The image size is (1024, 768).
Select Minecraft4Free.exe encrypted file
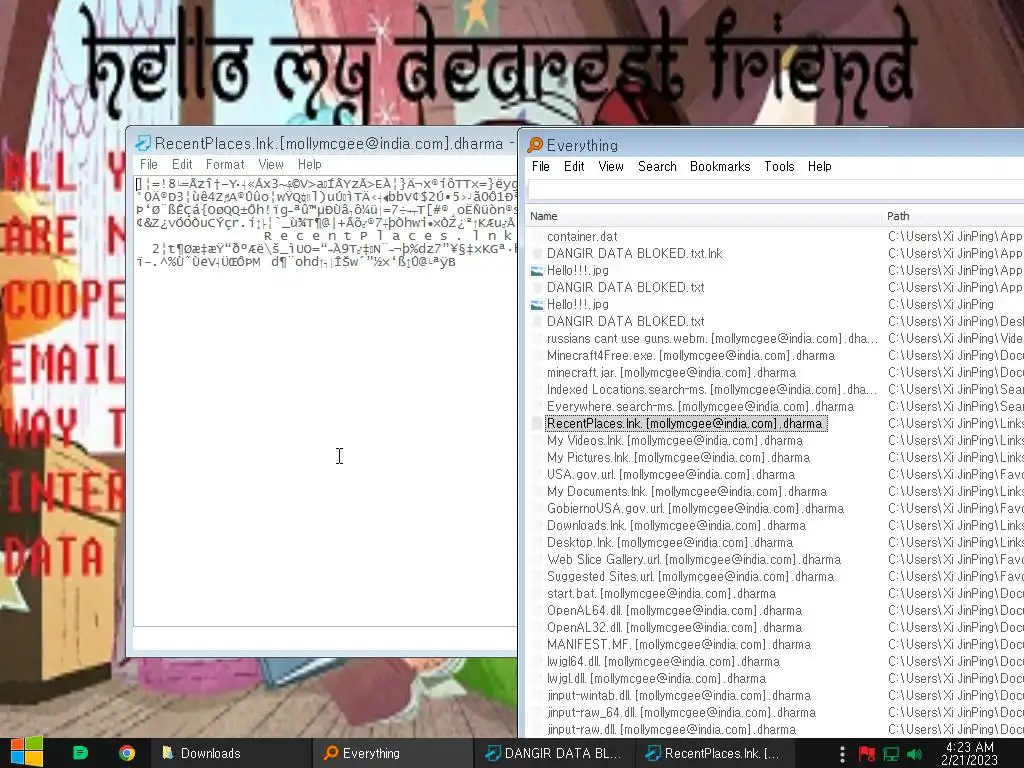691,355
